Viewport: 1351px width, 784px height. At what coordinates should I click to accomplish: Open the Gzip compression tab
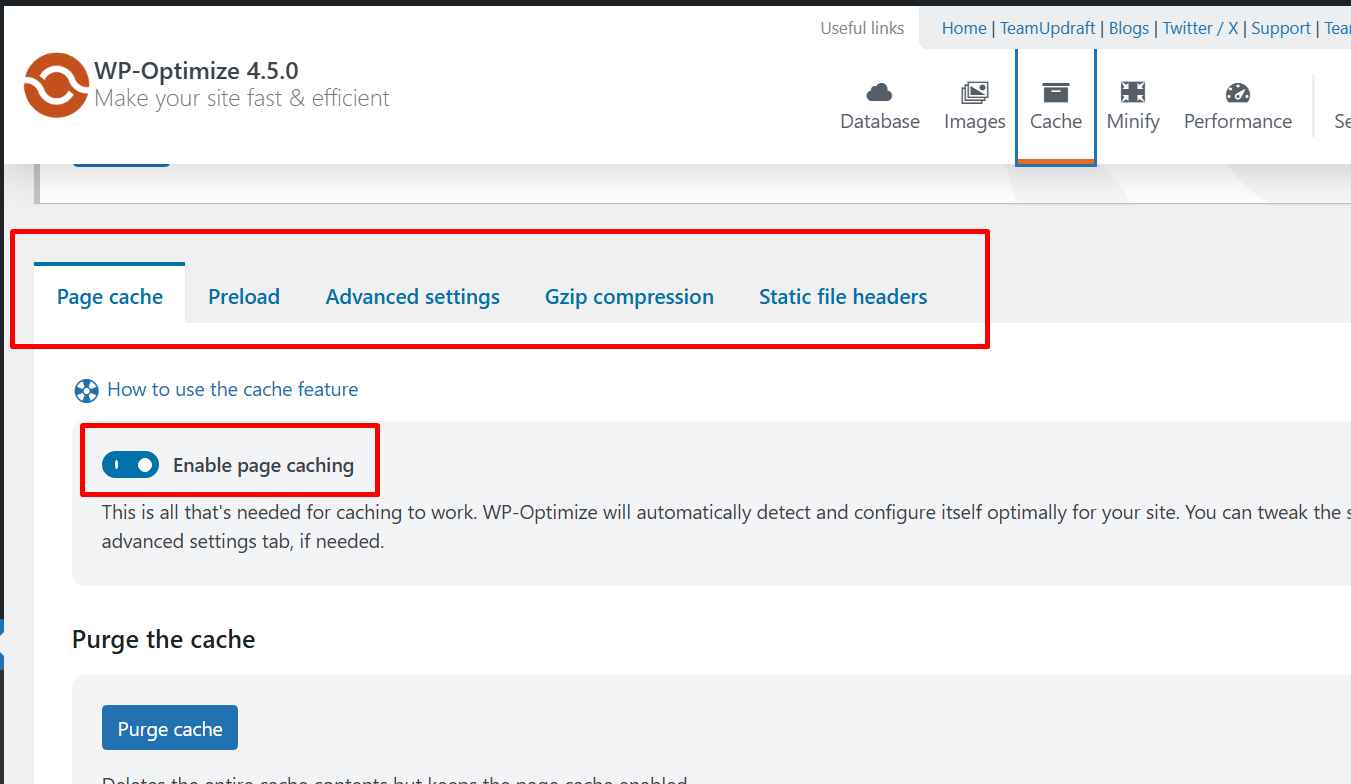tap(629, 297)
